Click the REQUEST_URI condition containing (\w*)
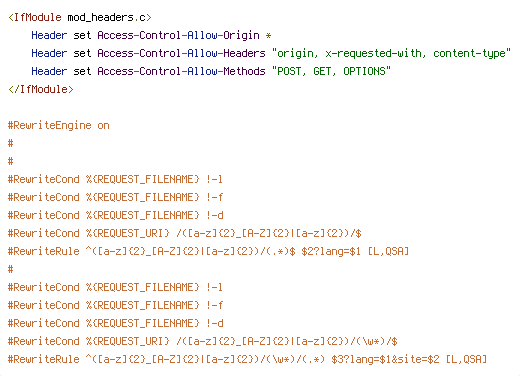This screenshot has height=376, width=520. click(x=203, y=341)
